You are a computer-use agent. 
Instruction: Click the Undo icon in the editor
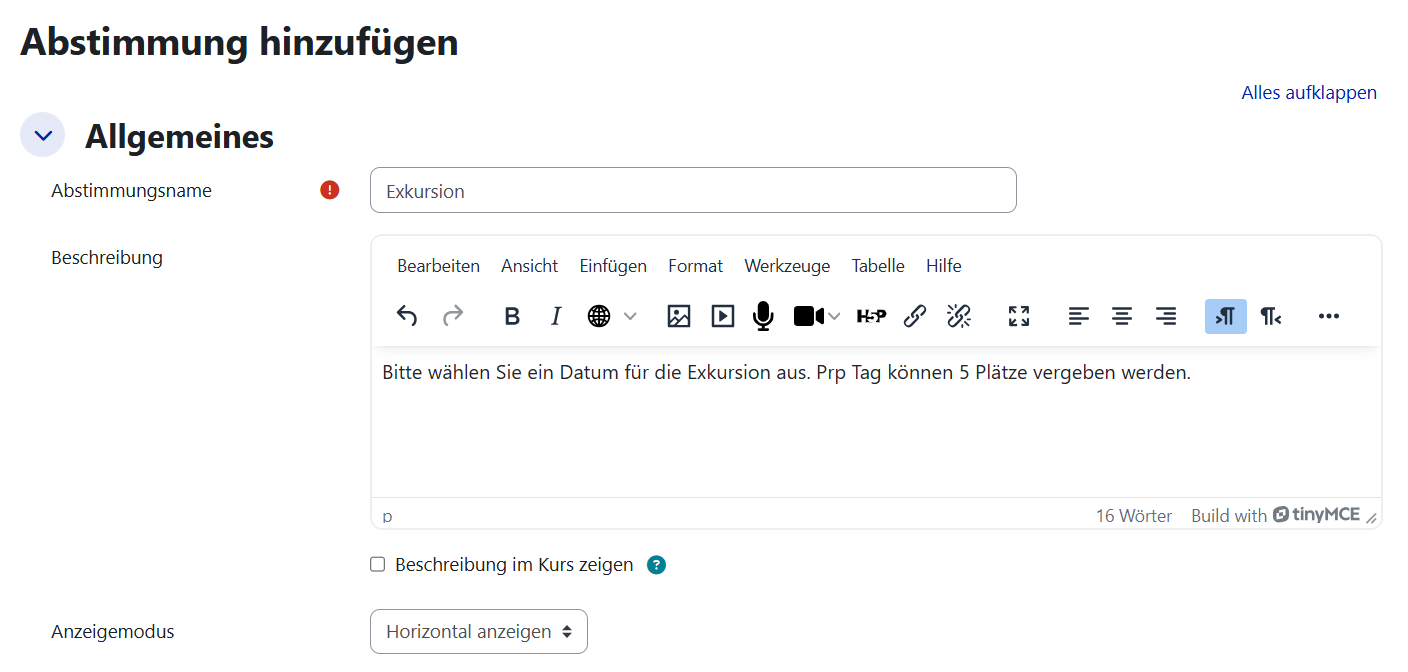point(407,316)
